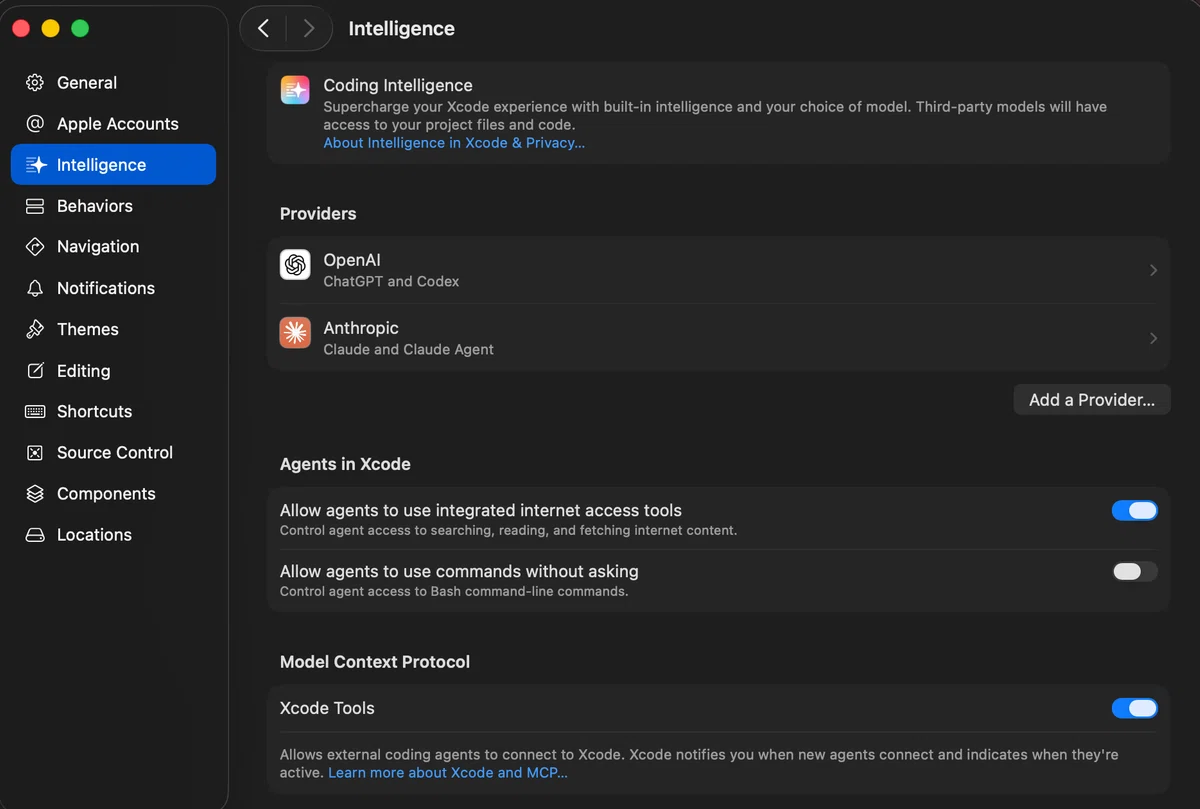Open the Apple Accounts settings pane
Image resolution: width=1200 pixels, height=809 pixels.
(113, 124)
